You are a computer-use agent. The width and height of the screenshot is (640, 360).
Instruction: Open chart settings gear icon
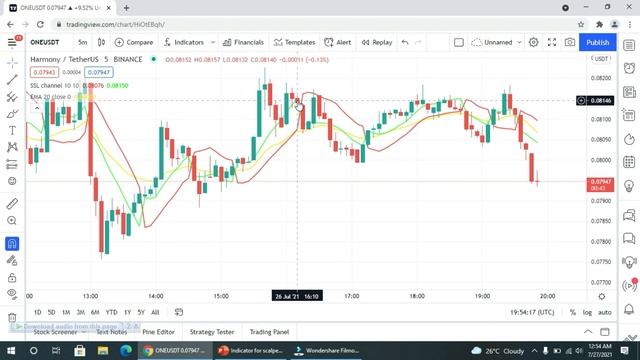(533, 42)
